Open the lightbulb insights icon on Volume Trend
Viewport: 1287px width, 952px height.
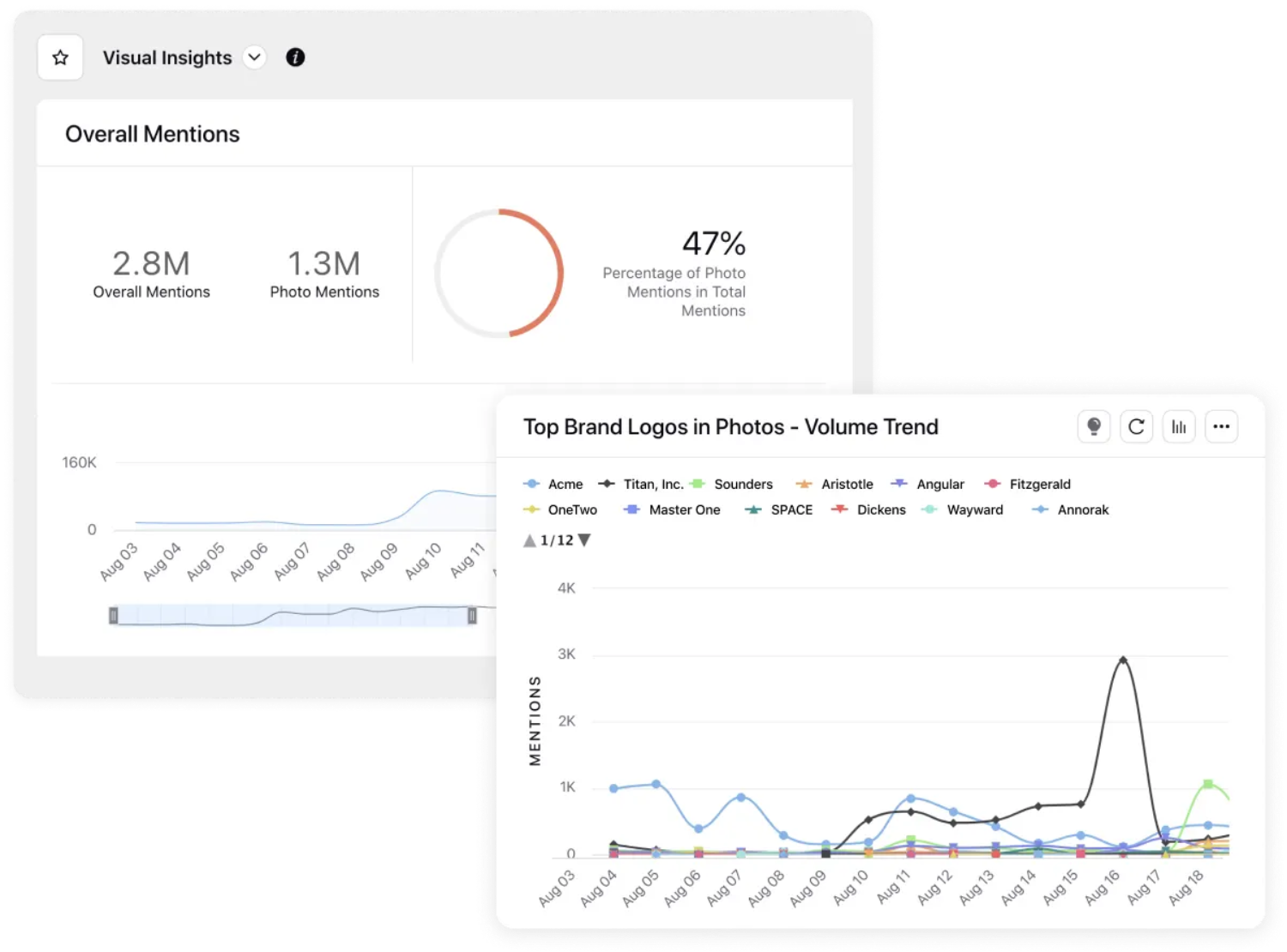[x=1094, y=426]
